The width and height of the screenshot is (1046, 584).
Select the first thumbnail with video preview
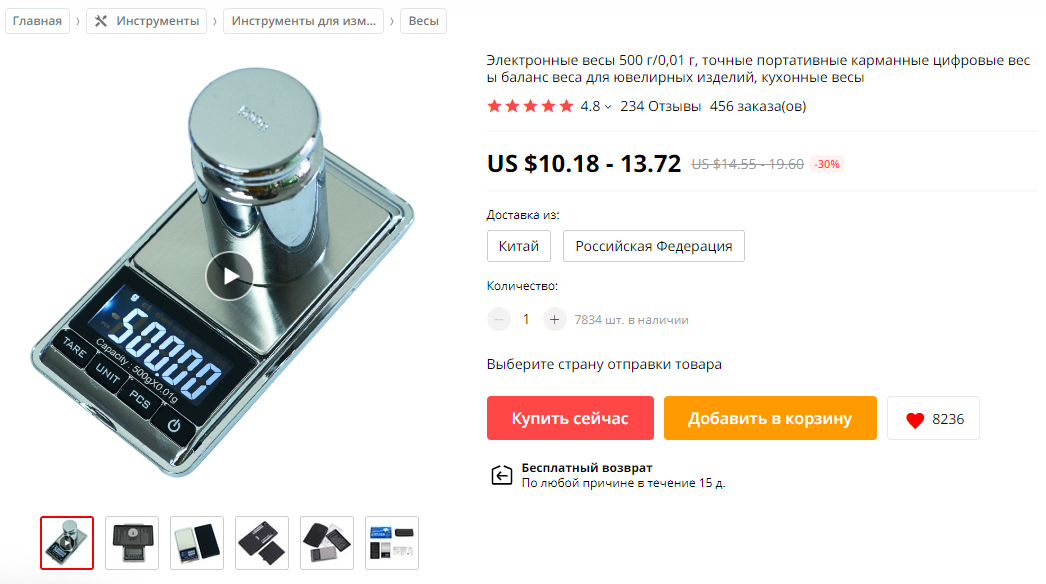tap(67, 543)
